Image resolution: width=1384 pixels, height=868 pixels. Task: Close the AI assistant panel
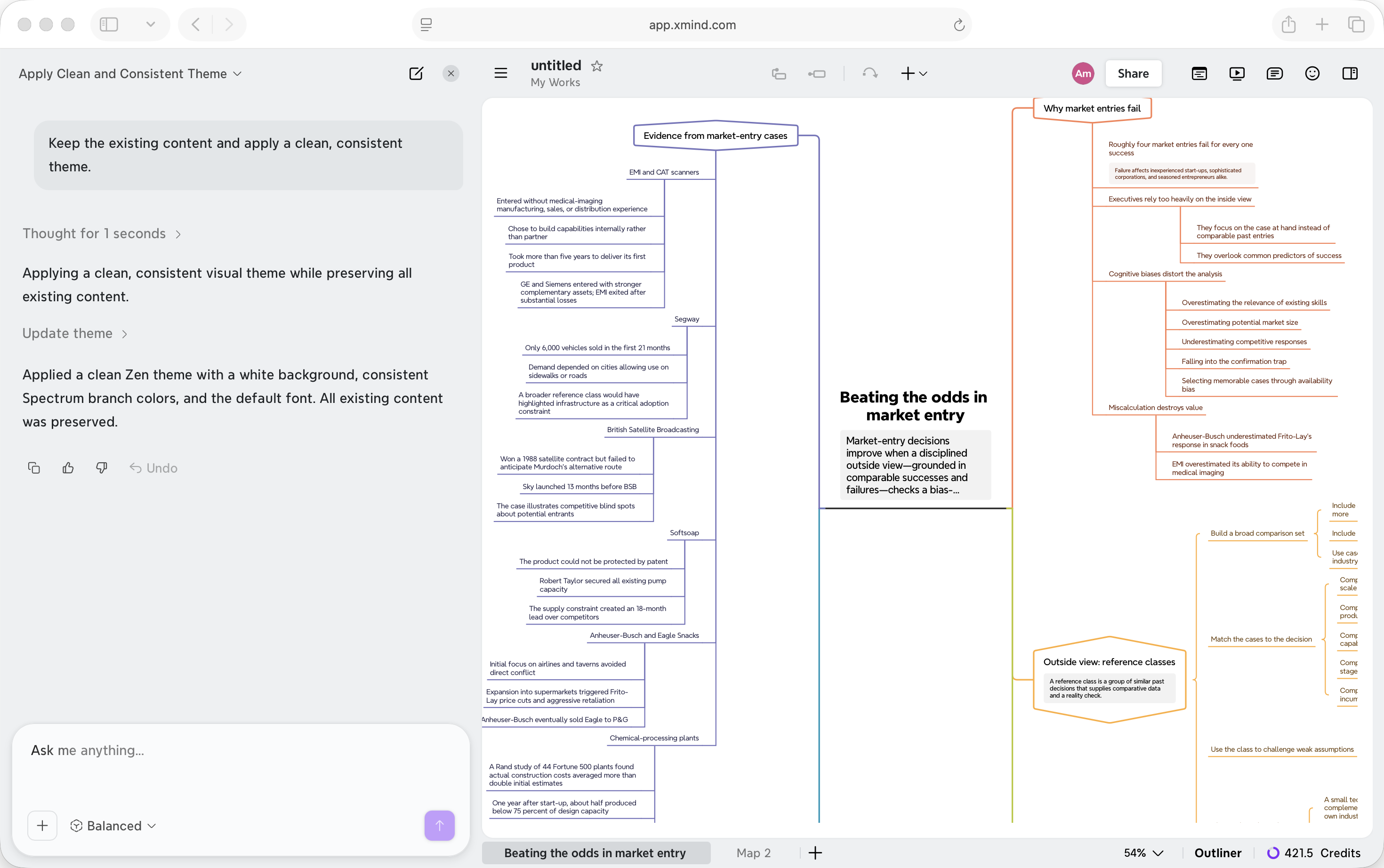coord(451,73)
